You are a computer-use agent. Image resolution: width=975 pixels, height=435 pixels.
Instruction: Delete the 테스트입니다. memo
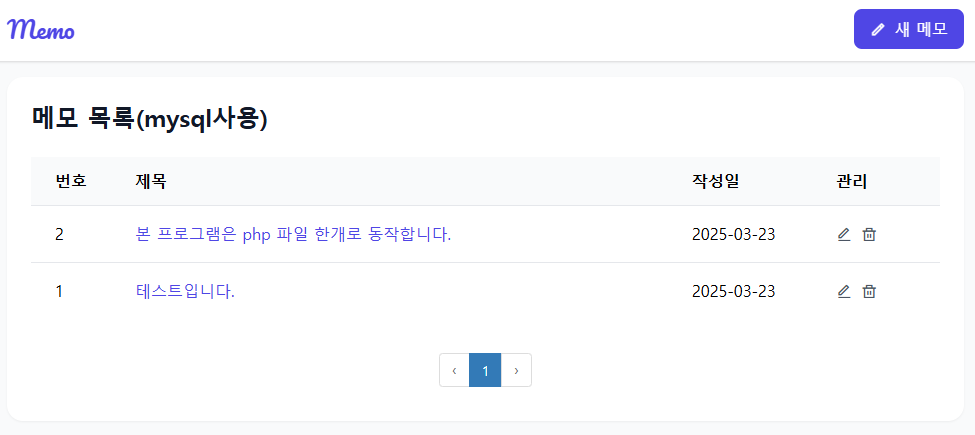point(869,291)
